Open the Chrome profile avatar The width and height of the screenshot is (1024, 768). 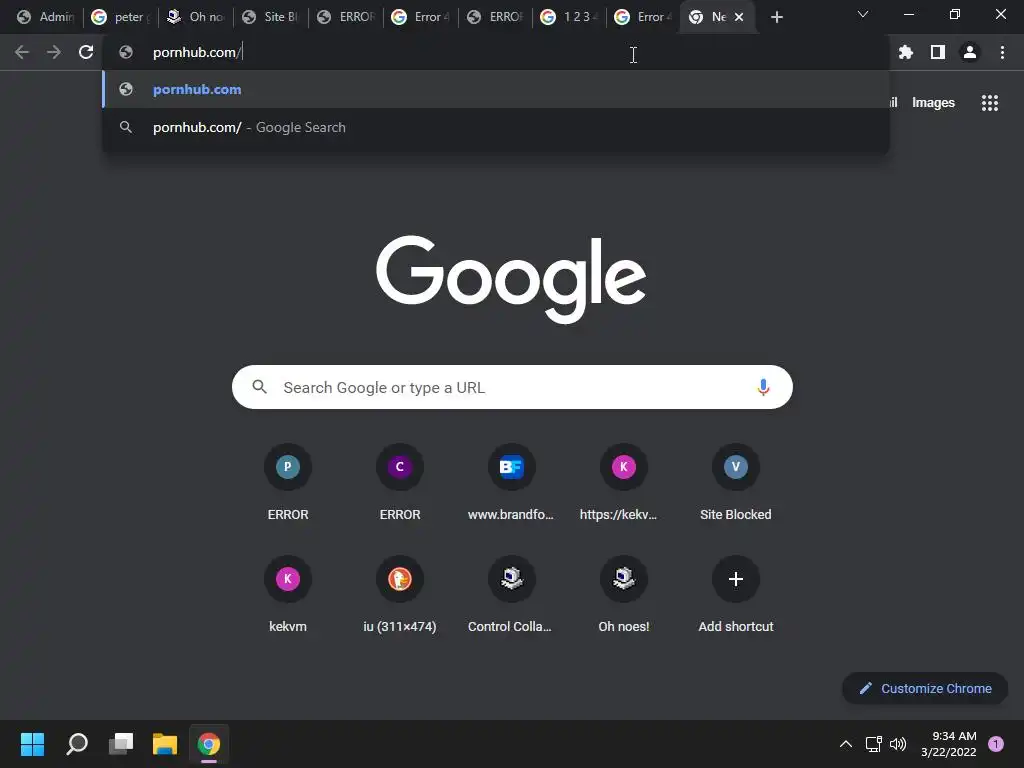pos(970,52)
